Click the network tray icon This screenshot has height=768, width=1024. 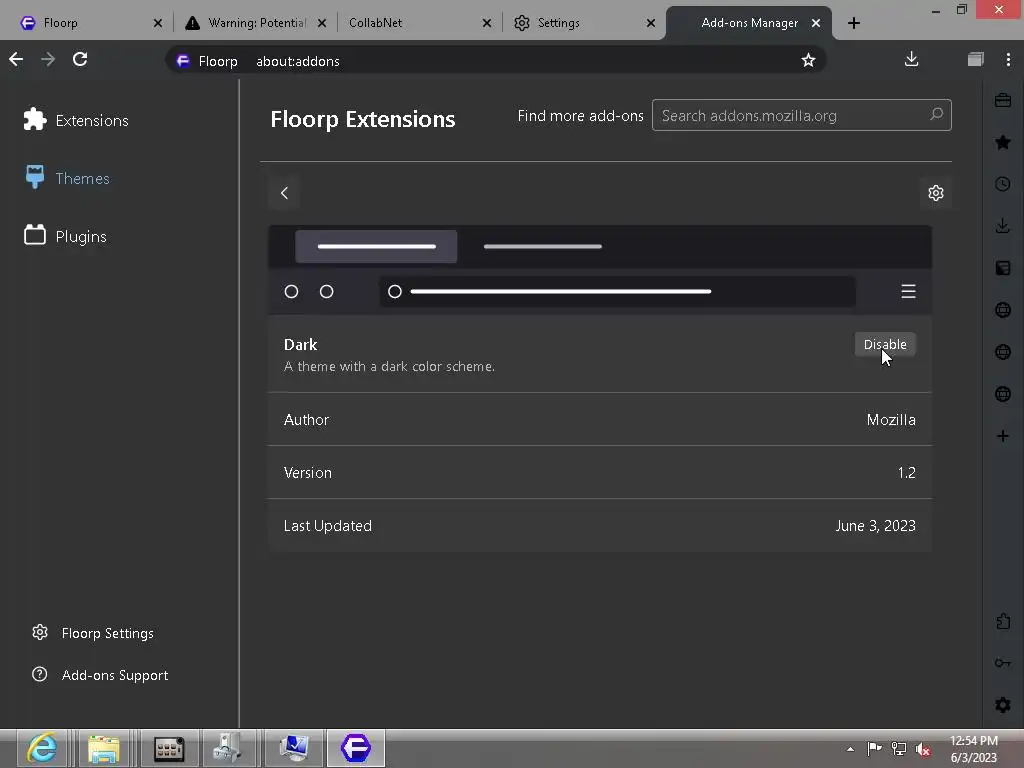coord(899,749)
